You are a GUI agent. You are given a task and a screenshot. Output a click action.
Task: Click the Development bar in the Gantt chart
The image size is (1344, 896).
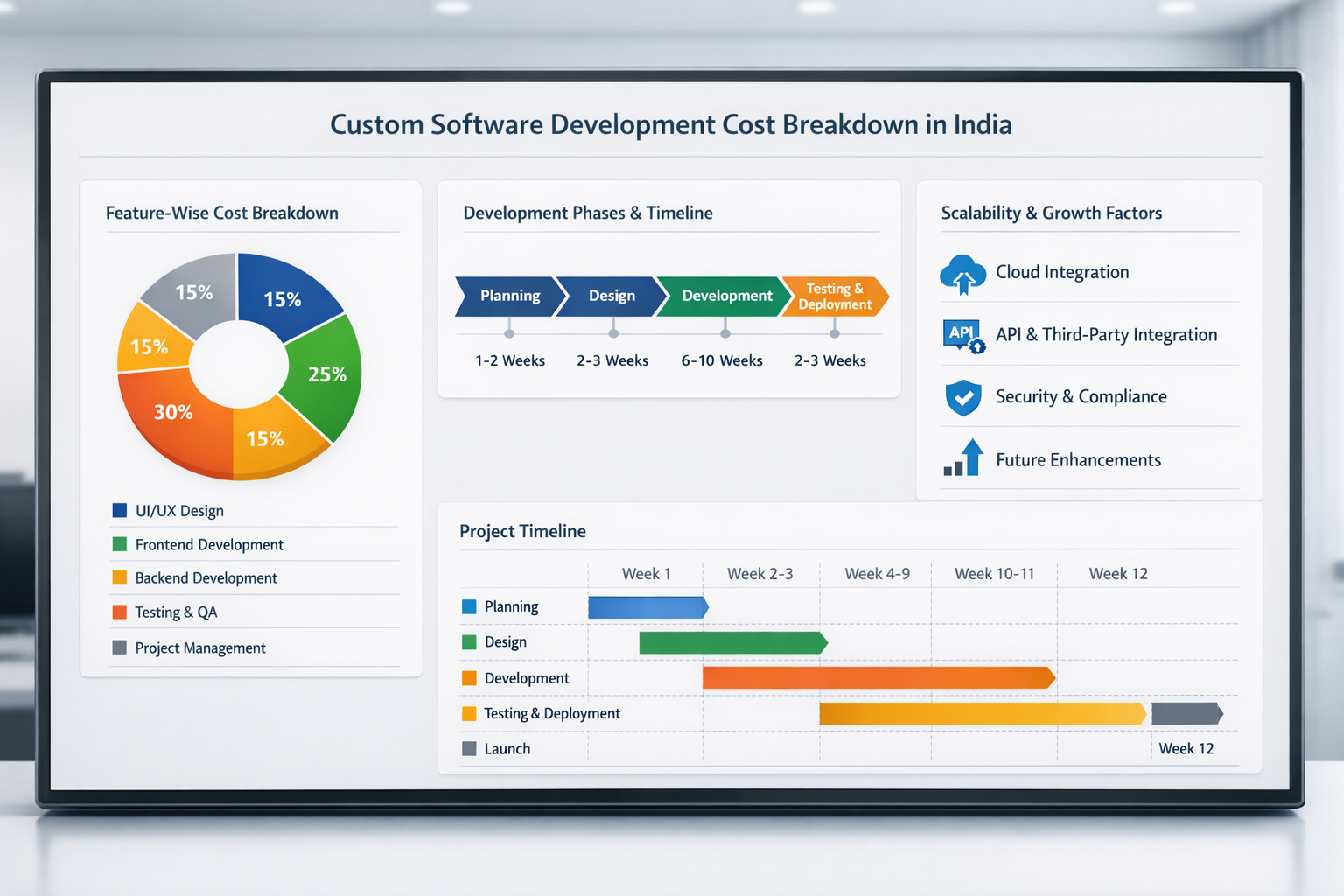tap(875, 677)
